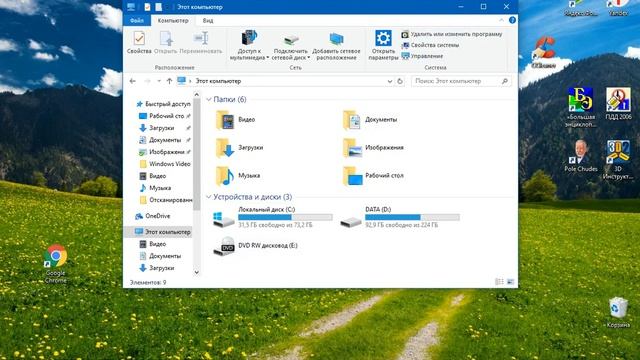Click Управление in the ribbon
Screen dimensions: 640x360
click(422, 56)
